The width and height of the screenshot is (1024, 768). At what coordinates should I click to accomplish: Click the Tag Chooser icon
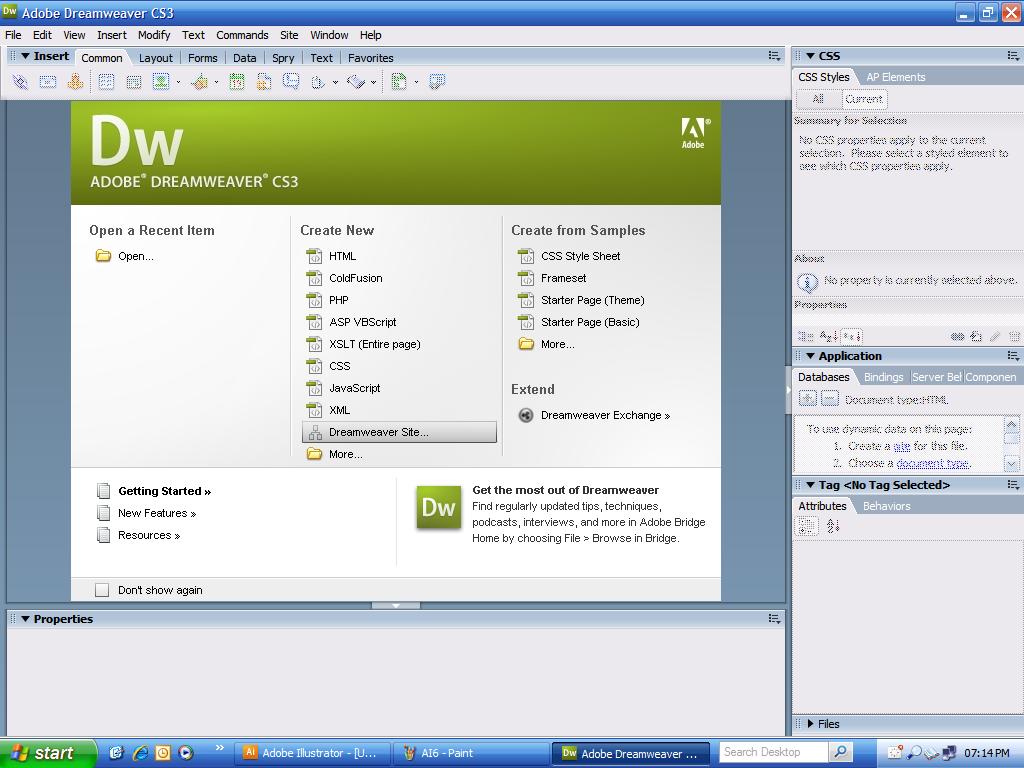point(437,82)
